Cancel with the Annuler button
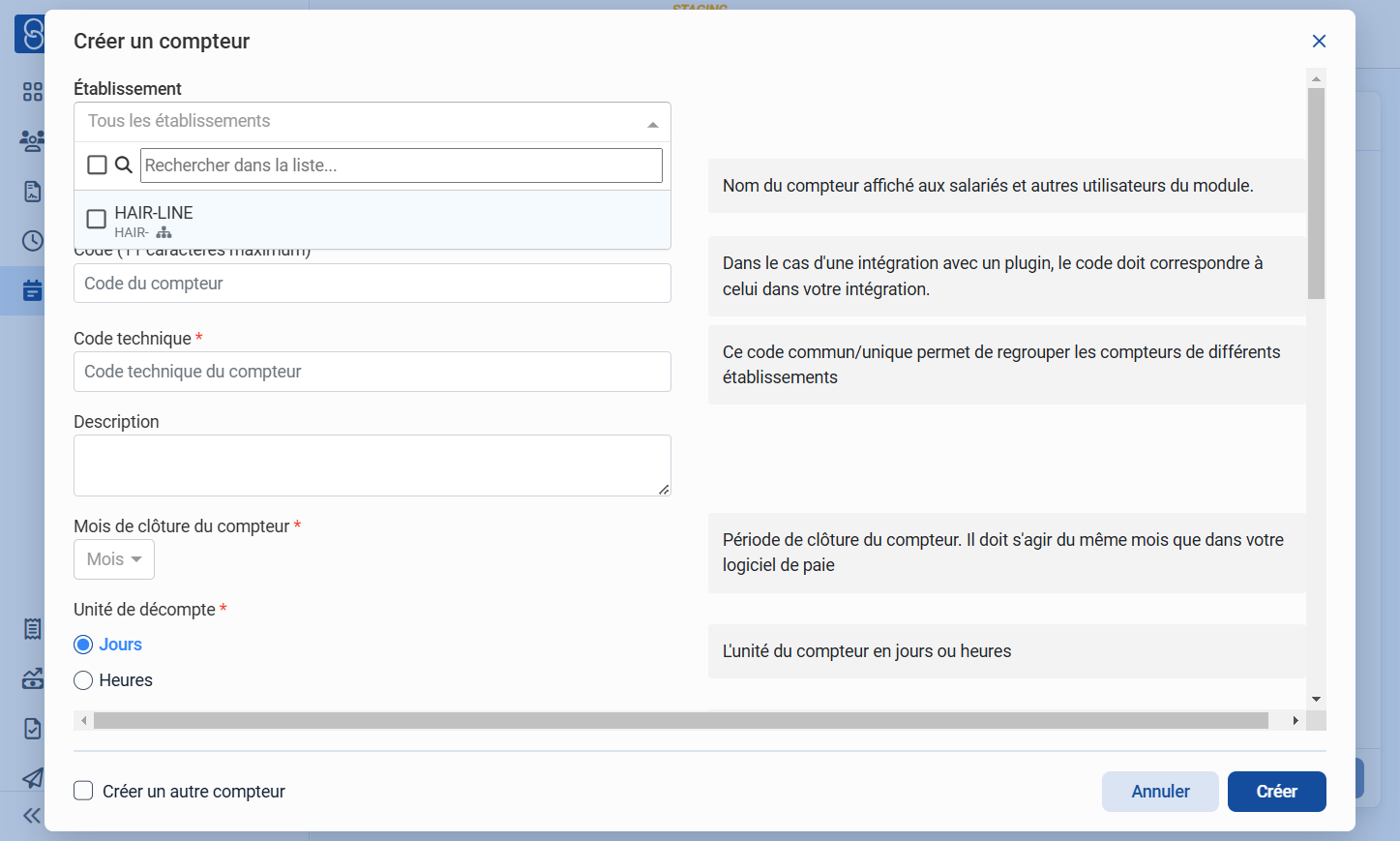The width and height of the screenshot is (1400, 841). tap(1160, 792)
